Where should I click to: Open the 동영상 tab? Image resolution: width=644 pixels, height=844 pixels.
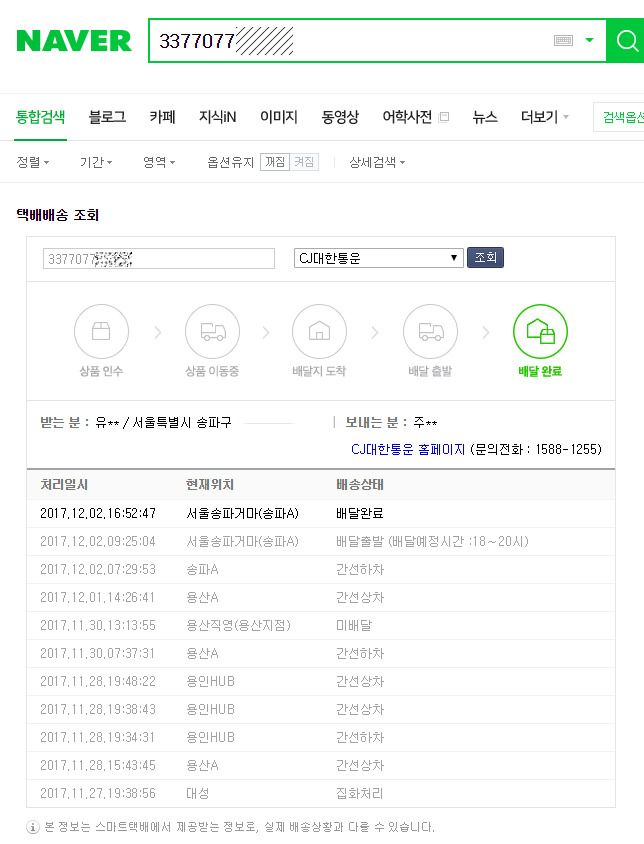pos(340,117)
